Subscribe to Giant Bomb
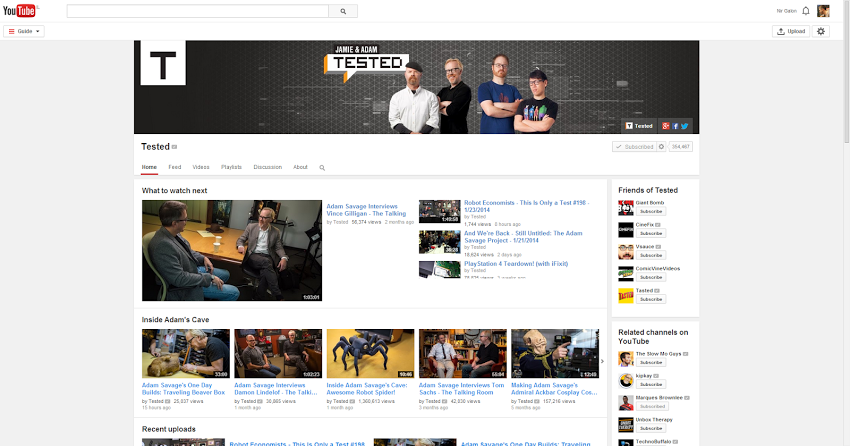The height and width of the screenshot is (446, 850). [x=651, y=211]
